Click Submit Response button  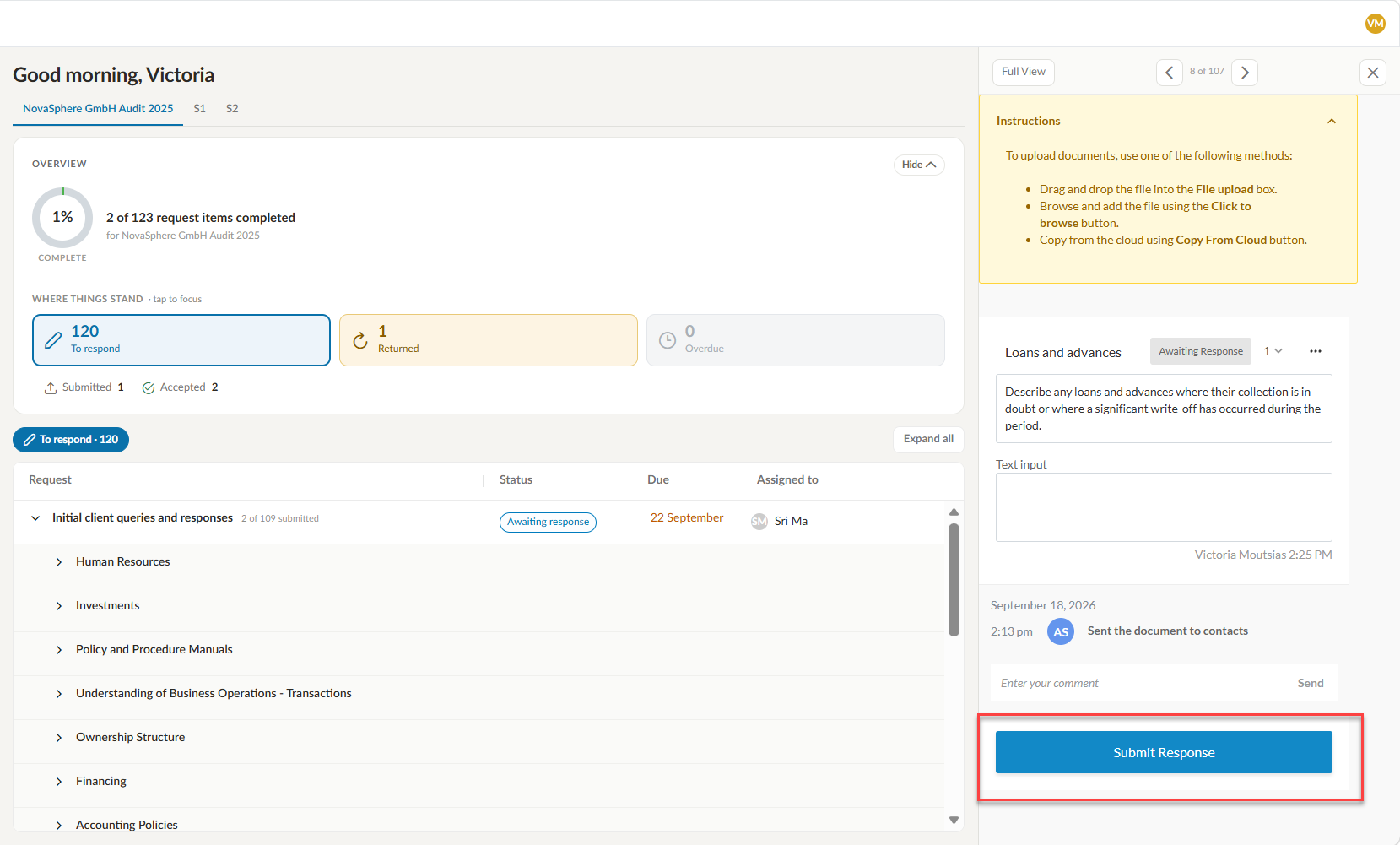pos(1164,752)
